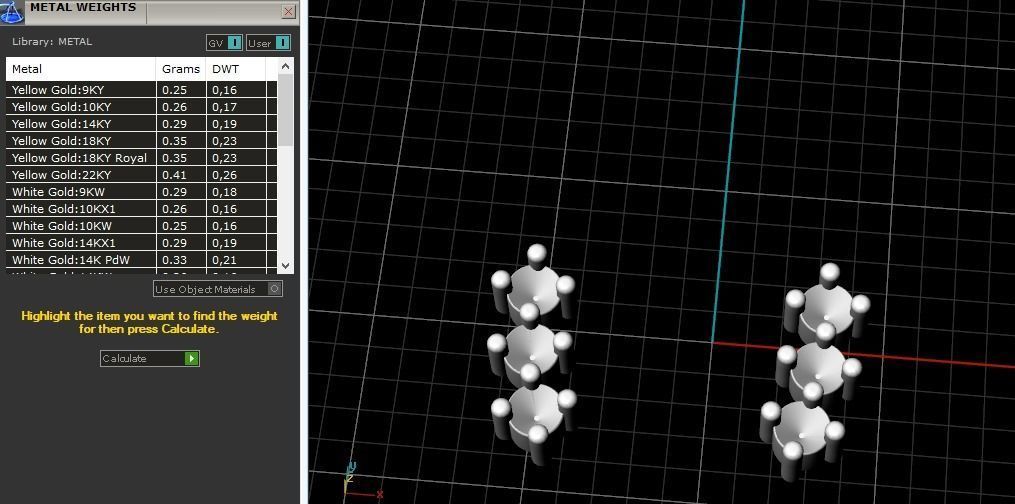The image size is (1015, 504).
Task: Click the green arrow on Calculate
Action: [192, 358]
